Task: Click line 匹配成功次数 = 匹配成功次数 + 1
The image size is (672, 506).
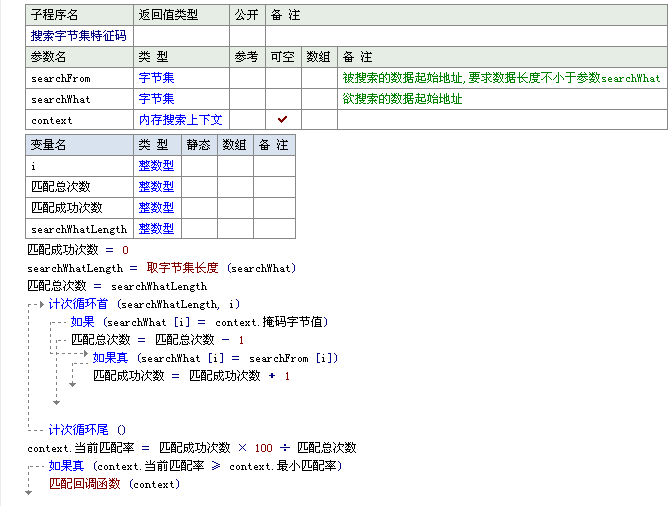Action: click(x=192, y=376)
